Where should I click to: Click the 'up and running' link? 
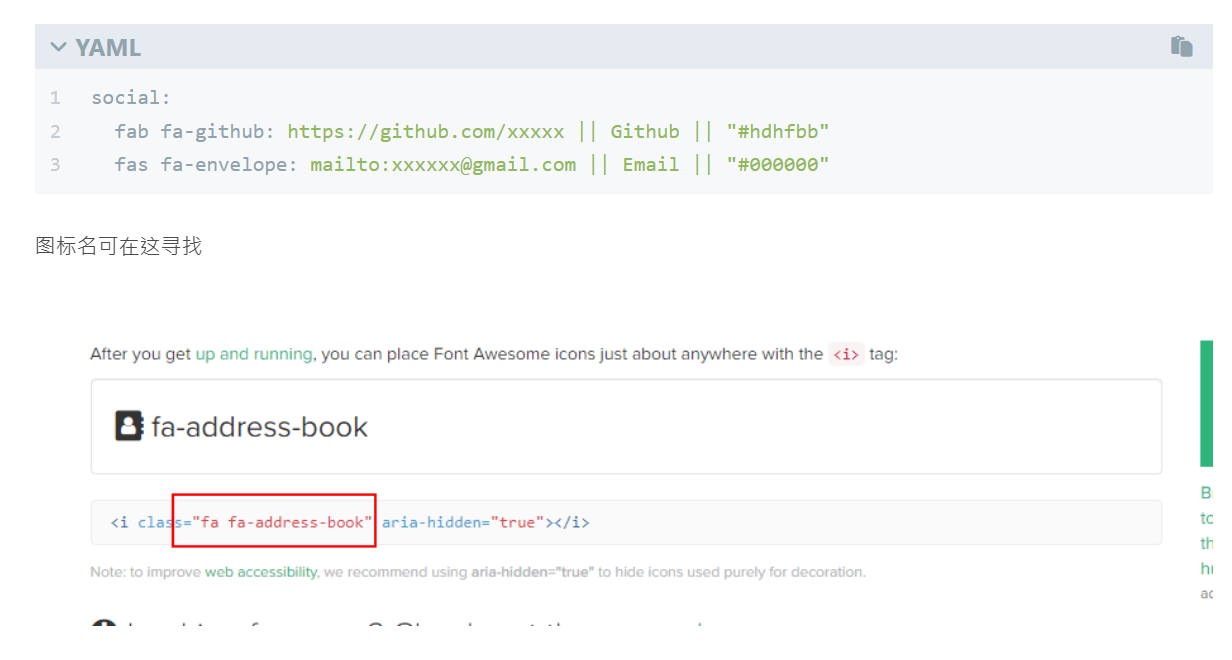tap(253, 354)
